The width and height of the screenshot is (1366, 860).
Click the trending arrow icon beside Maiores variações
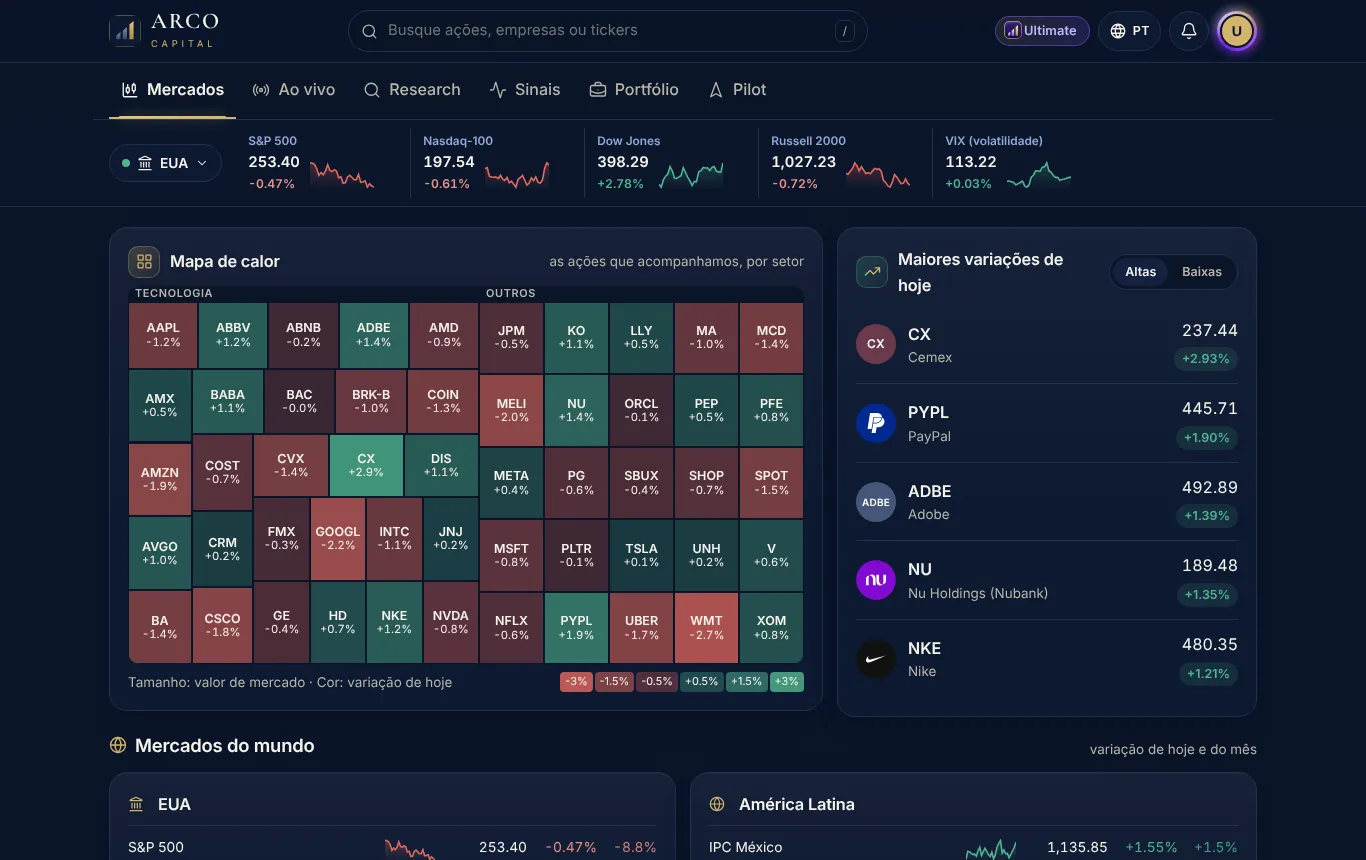(872, 272)
